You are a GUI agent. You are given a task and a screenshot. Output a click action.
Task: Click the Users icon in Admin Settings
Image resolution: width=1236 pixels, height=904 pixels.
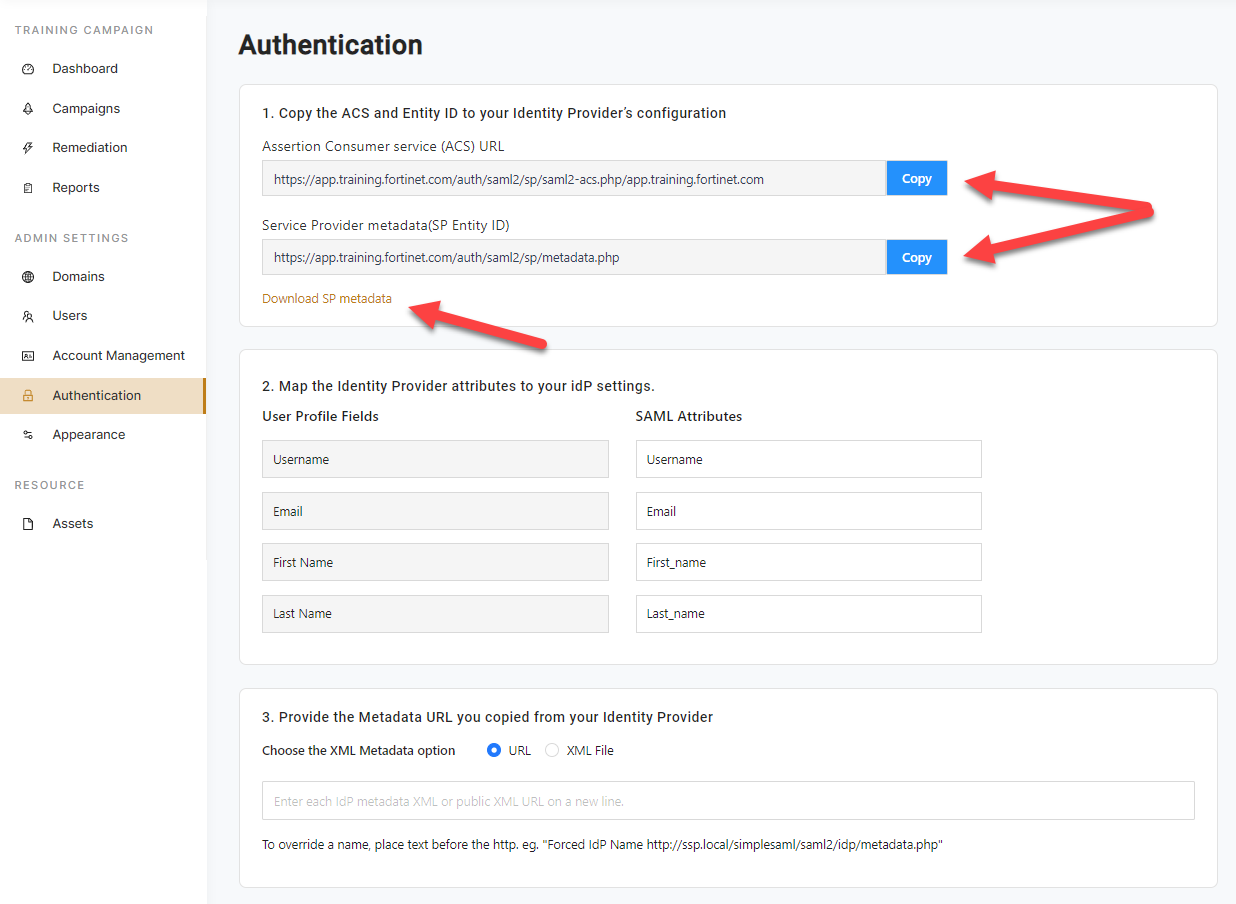29,315
